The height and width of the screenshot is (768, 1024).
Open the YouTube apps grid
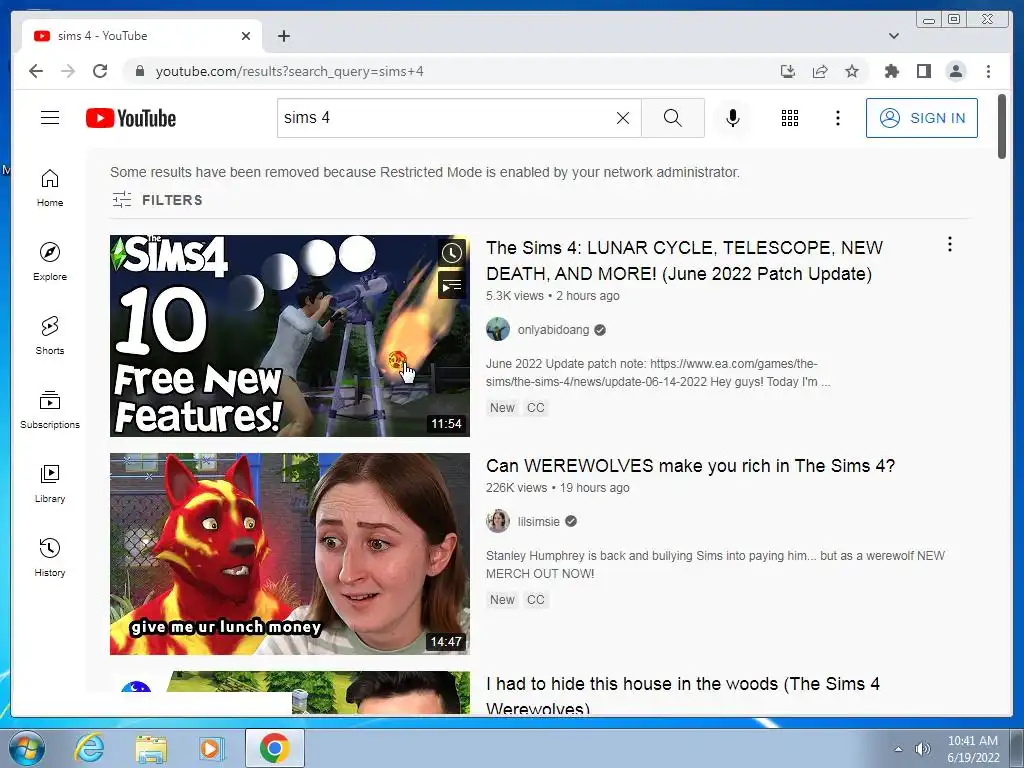[790, 118]
